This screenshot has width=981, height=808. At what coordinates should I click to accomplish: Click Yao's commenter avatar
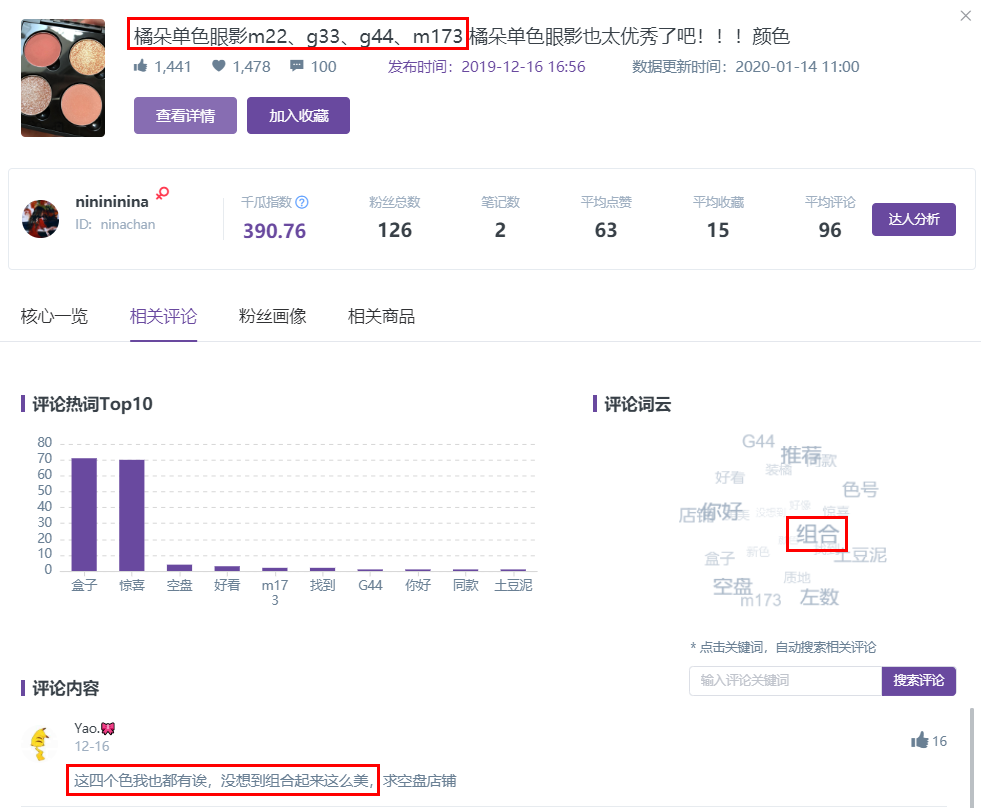[39, 743]
